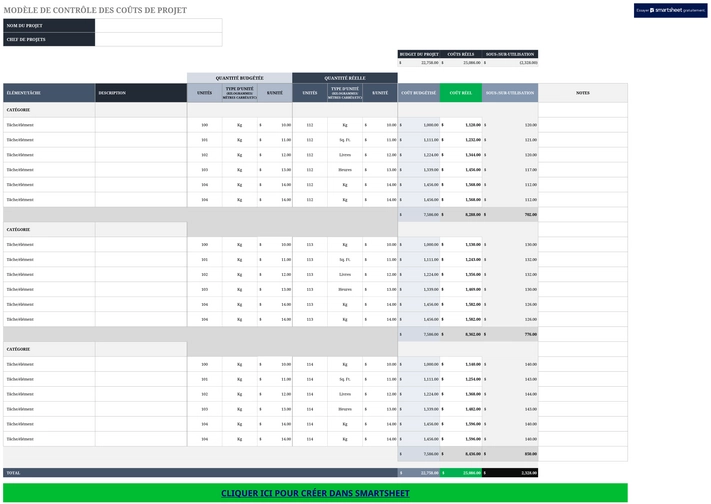Select the empty field next to 'Nom du projet'
The image size is (711, 504).
(x=159, y=25)
